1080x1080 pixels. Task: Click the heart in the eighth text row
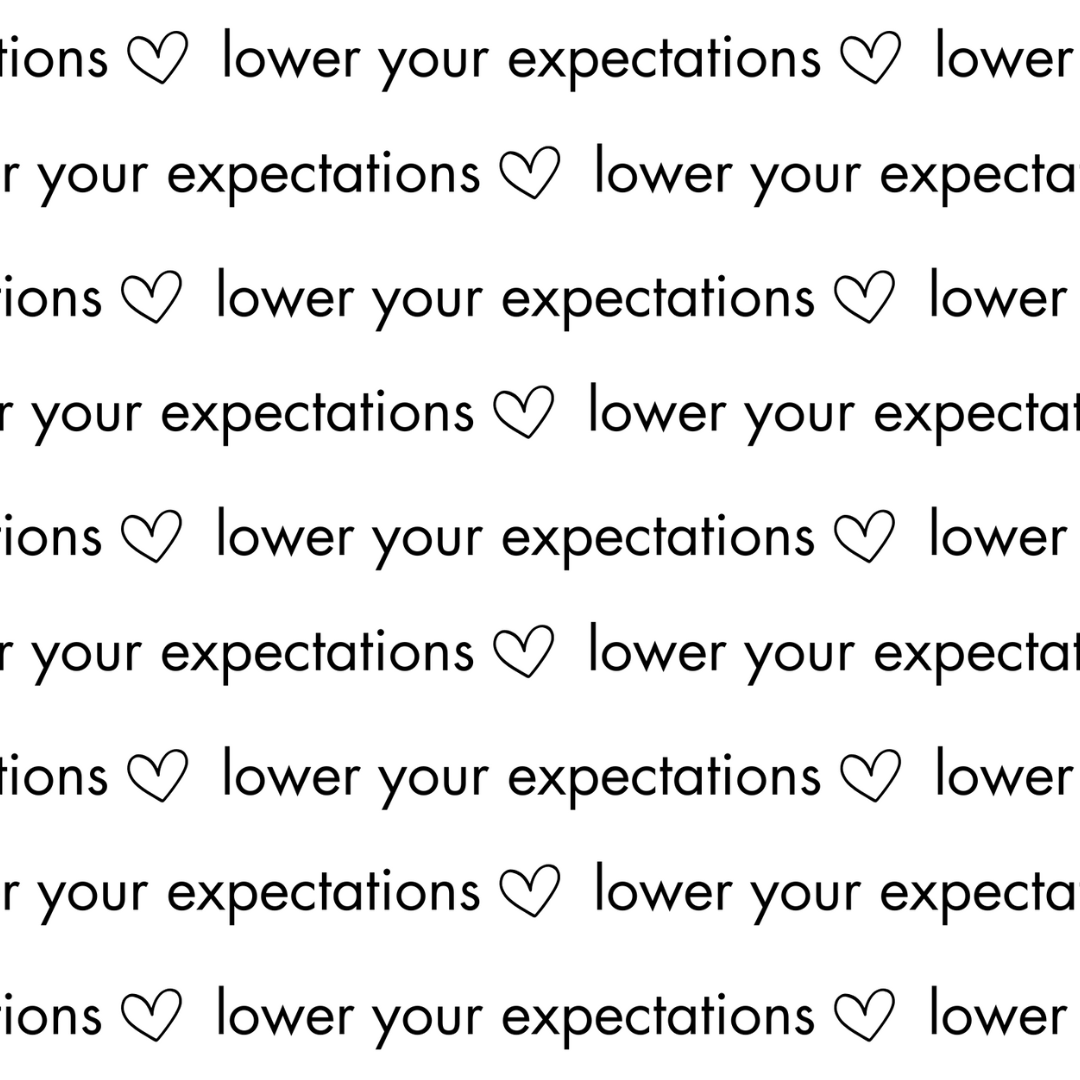pos(530,893)
